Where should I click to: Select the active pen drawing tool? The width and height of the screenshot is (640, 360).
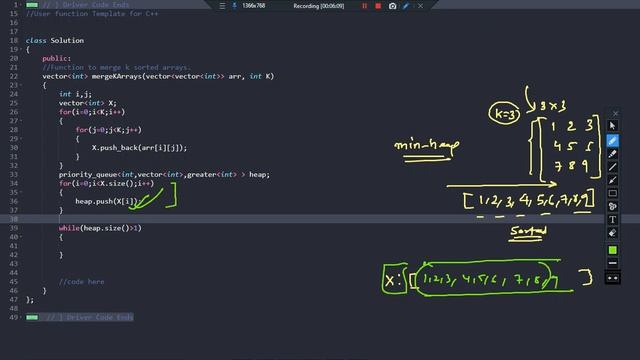pos(612,140)
